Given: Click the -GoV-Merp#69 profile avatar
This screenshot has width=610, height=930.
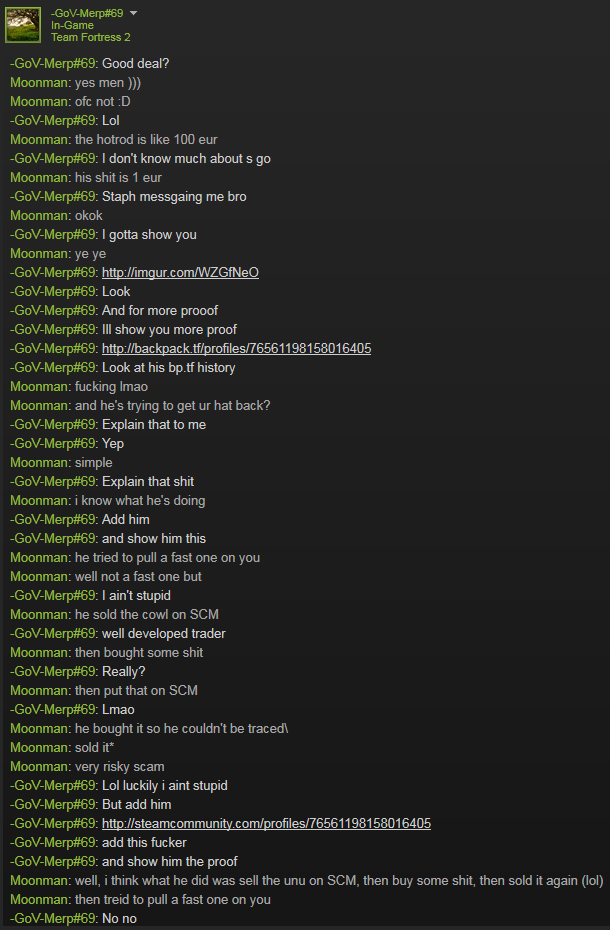Looking at the screenshot, I should [23, 25].
